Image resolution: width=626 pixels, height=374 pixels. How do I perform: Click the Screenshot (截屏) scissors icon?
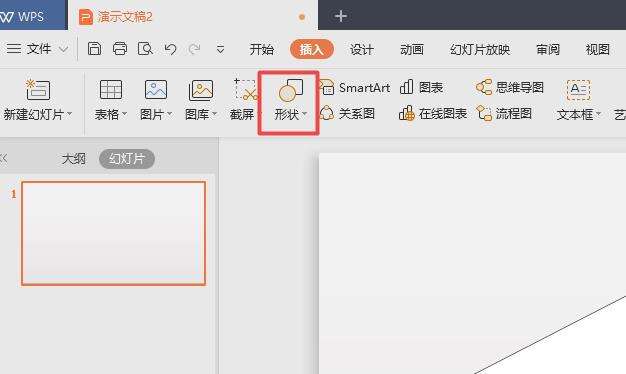pyautogui.click(x=245, y=89)
